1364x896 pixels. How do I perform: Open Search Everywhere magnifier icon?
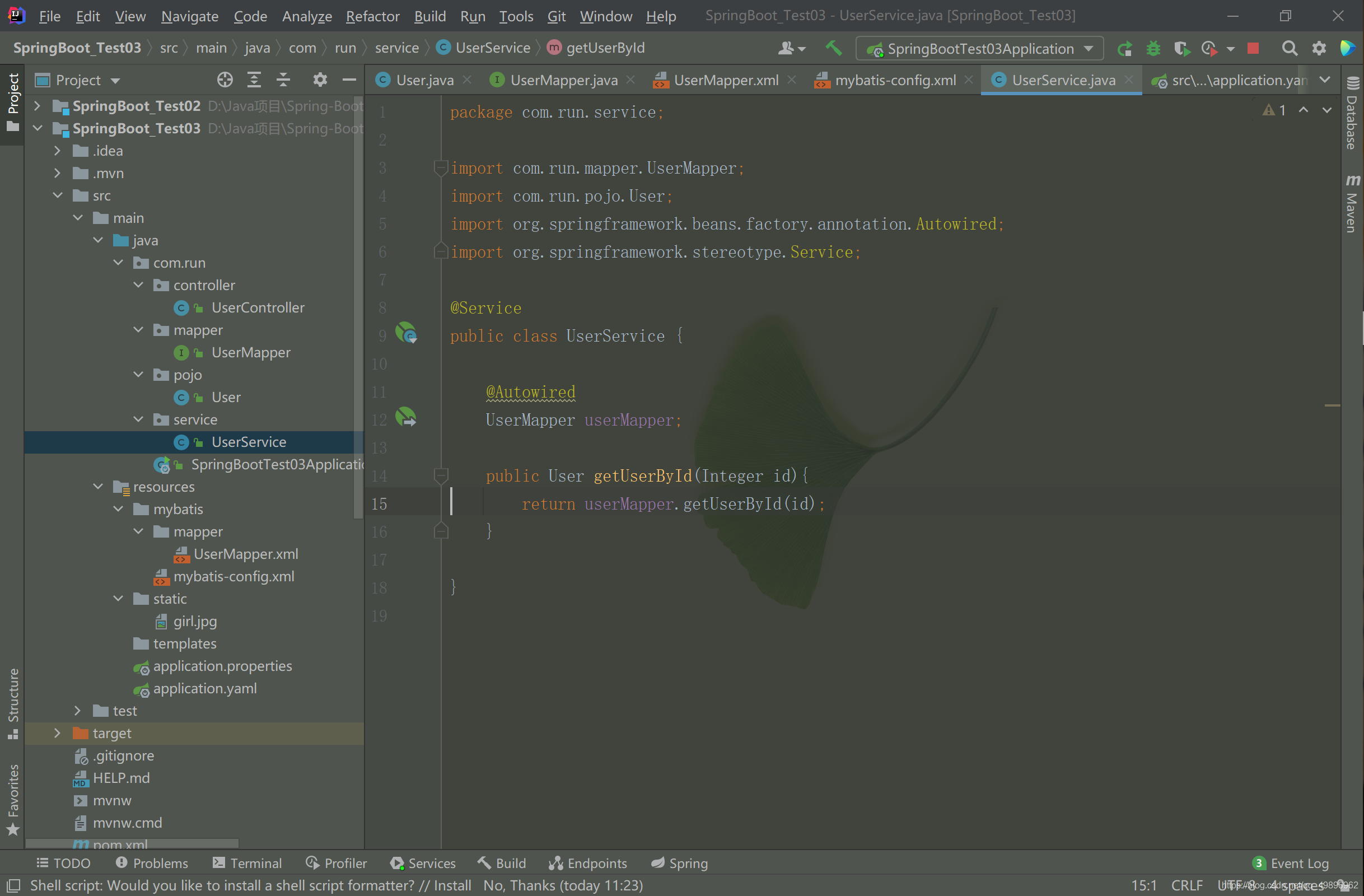point(1290,49)
